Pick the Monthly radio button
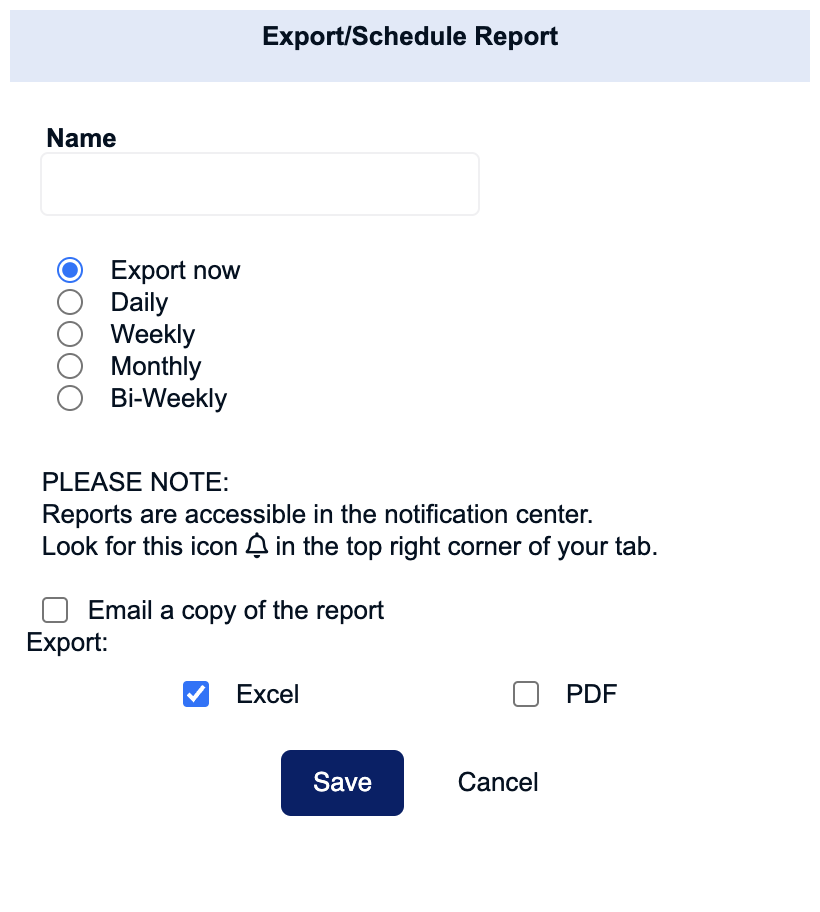This screenshot has width=820, height=912. (x=70, y=366)
